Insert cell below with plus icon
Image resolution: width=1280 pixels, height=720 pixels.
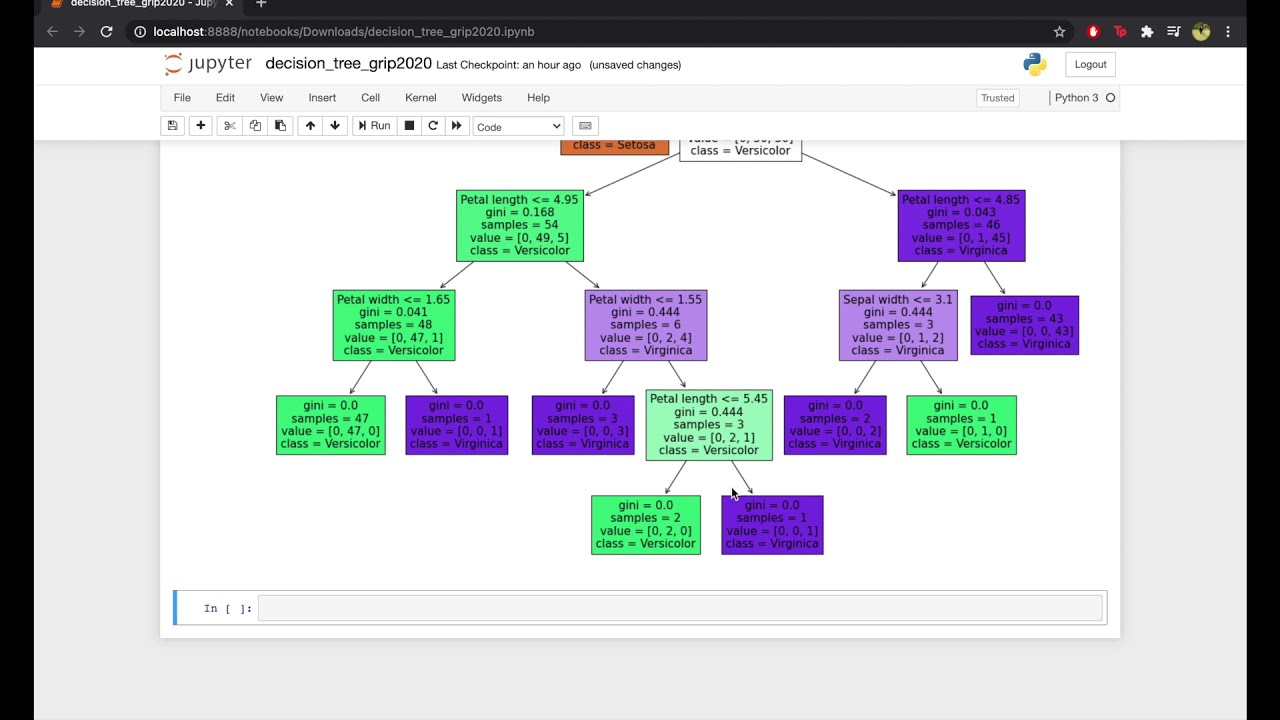(200, 126)
